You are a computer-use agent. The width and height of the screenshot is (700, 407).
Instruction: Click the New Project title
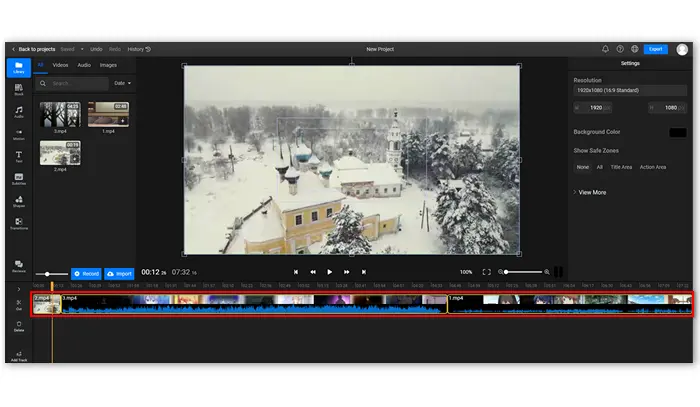tap(380, 49)
